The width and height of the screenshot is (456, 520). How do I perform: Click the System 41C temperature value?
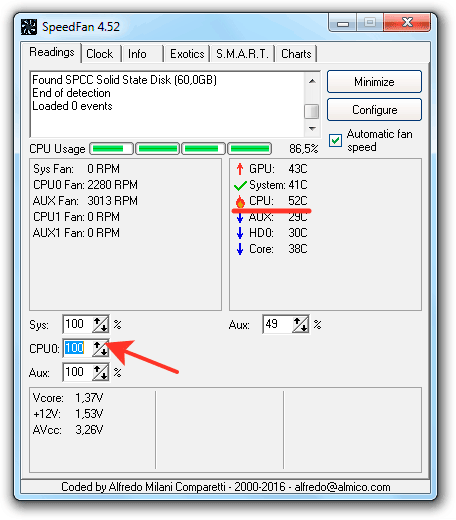coord(298,185)
